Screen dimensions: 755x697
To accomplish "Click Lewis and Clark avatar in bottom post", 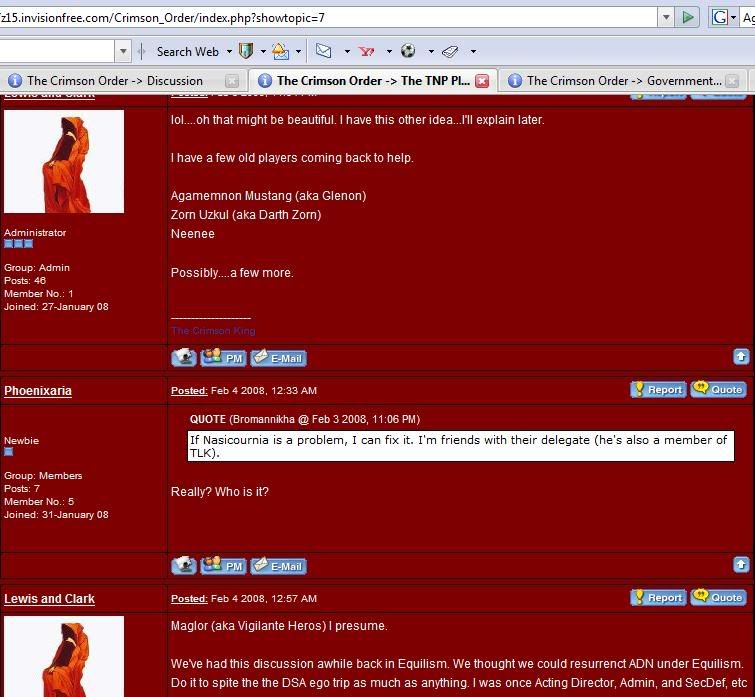I will click(x=64, y=657).
